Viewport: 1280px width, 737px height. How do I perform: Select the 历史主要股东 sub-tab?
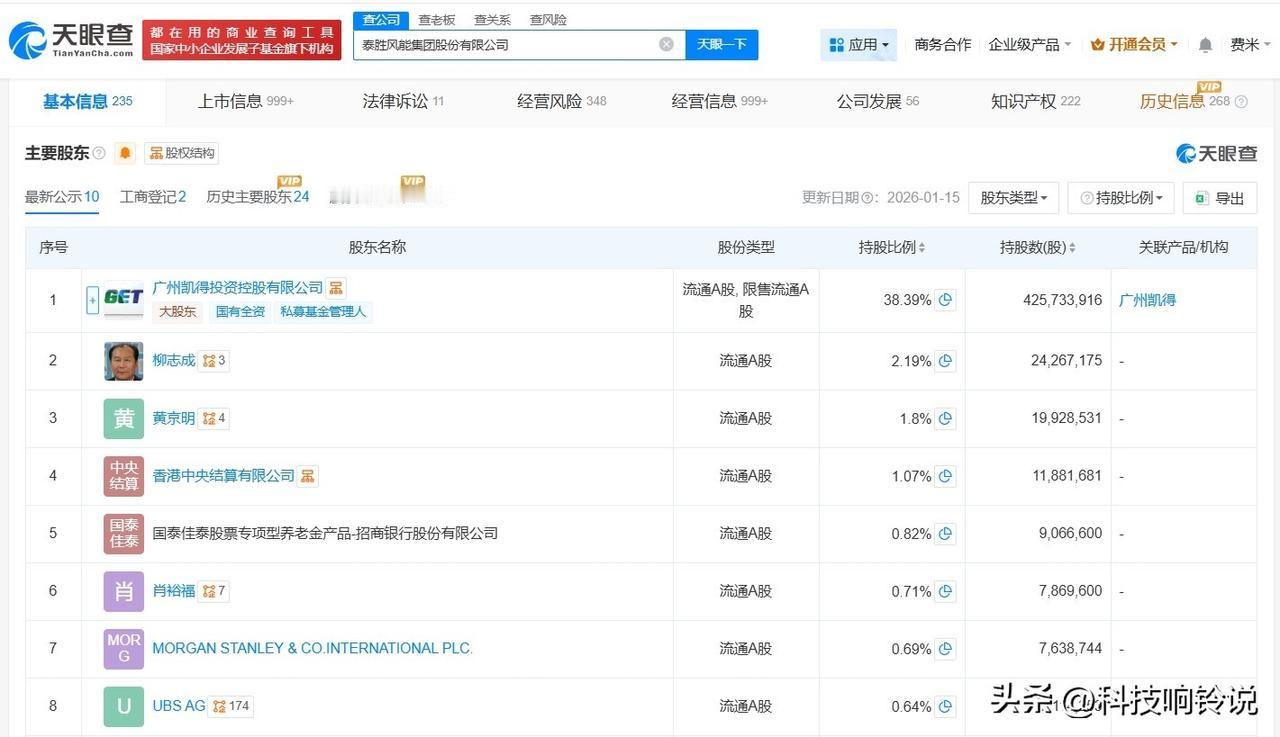pyautogui.click(x=258, y=197)
